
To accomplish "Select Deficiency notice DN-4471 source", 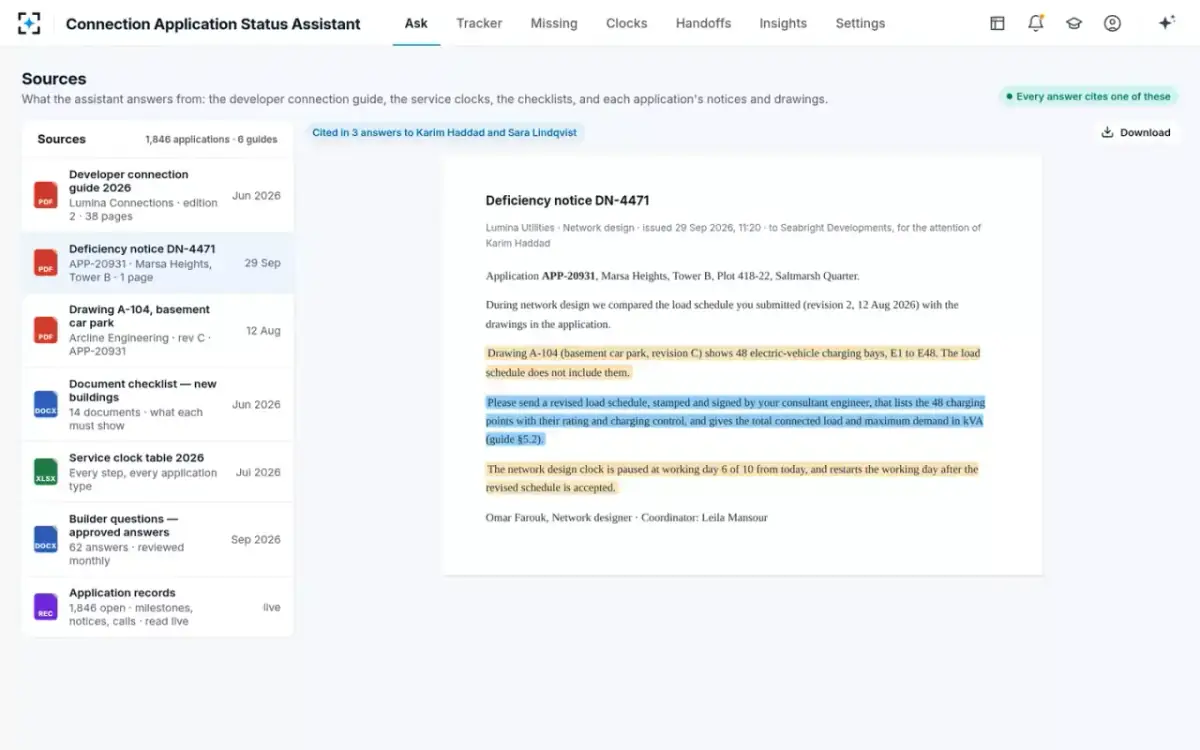I will point(158,263).
